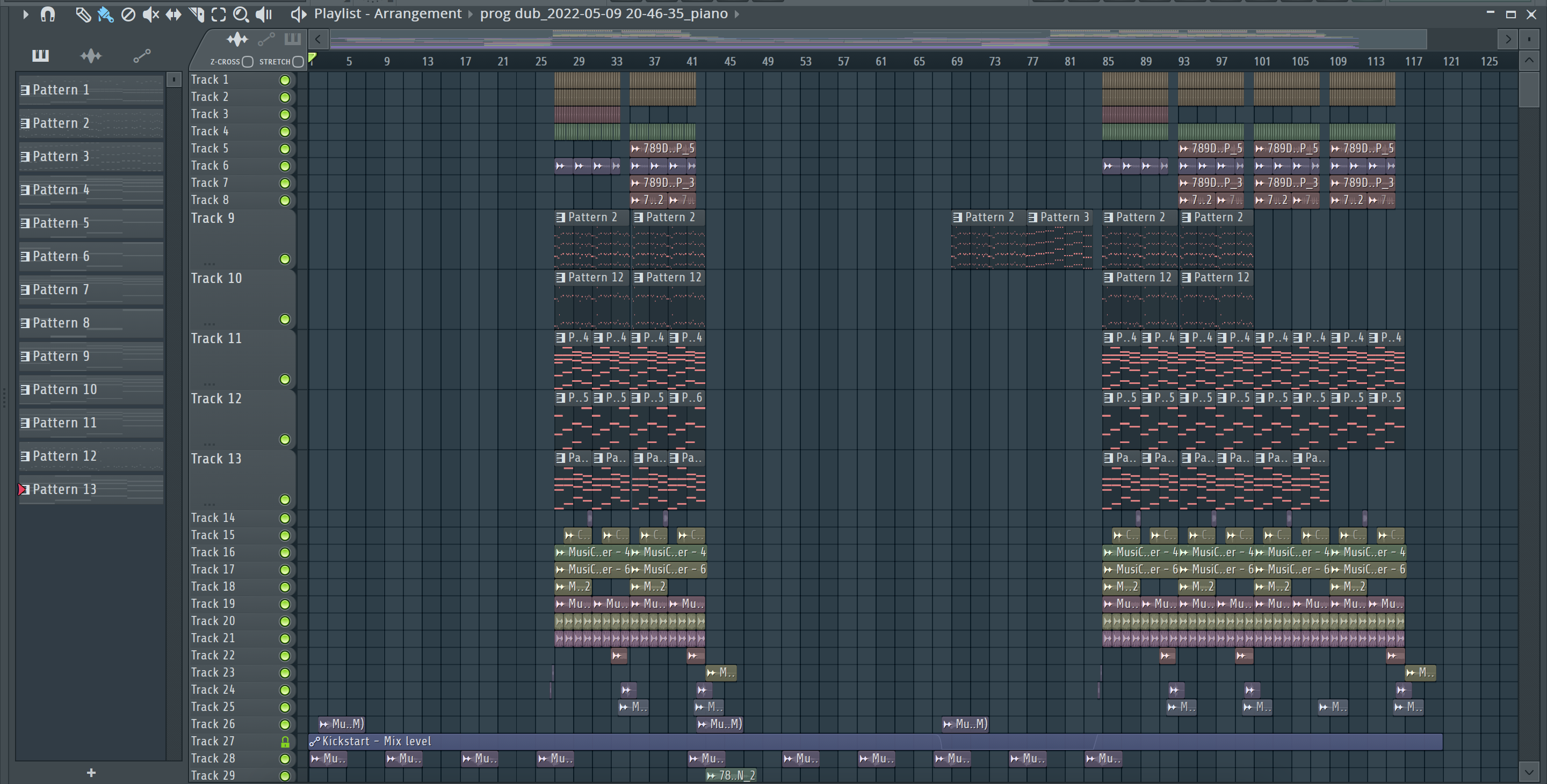Open the playlist options menu arrow
Viewport: 1547px width, 784px height.
(x=25, y=14)
